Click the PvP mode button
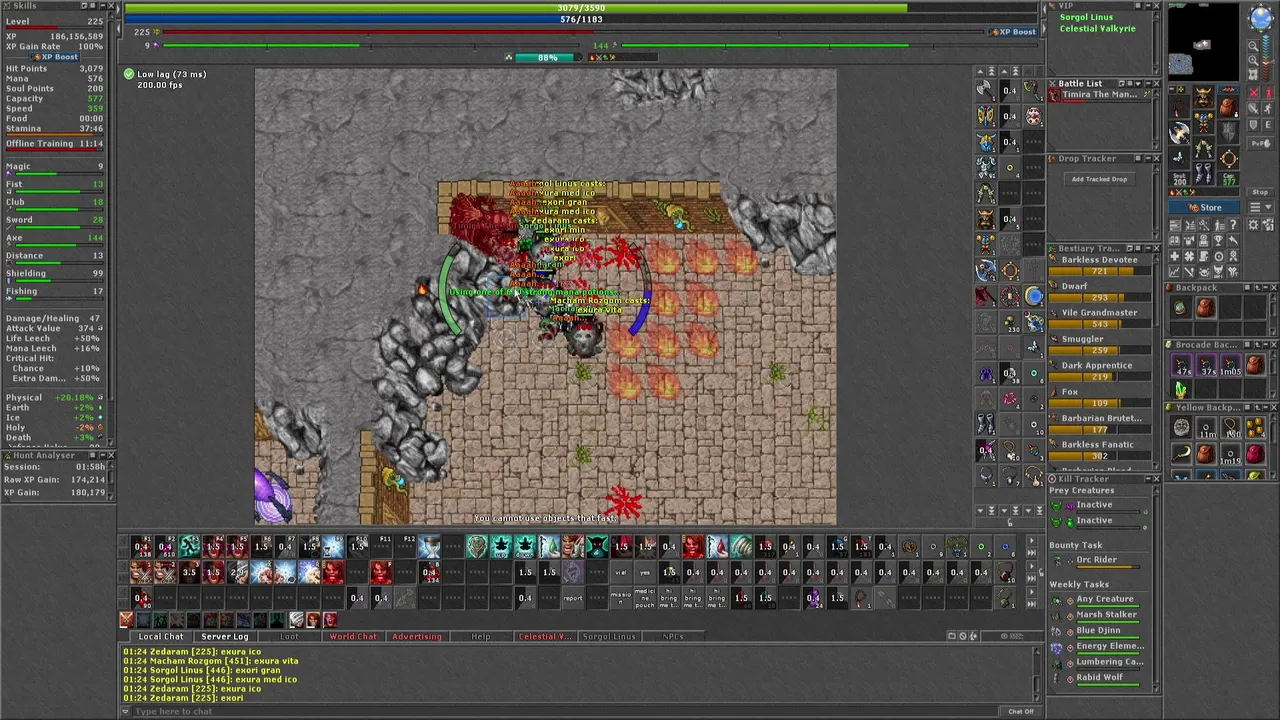Image resolution: width=1280 pixels, height=720 pixels. click(1260, 144)
